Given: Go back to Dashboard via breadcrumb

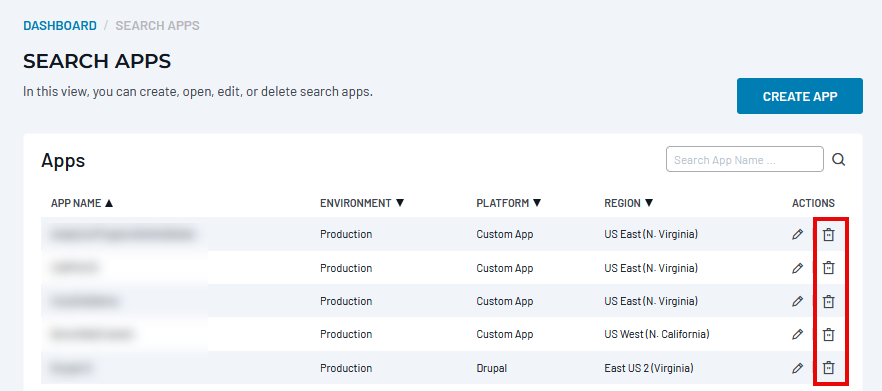Looking at the screenshot, I should (x=60, y=26).
